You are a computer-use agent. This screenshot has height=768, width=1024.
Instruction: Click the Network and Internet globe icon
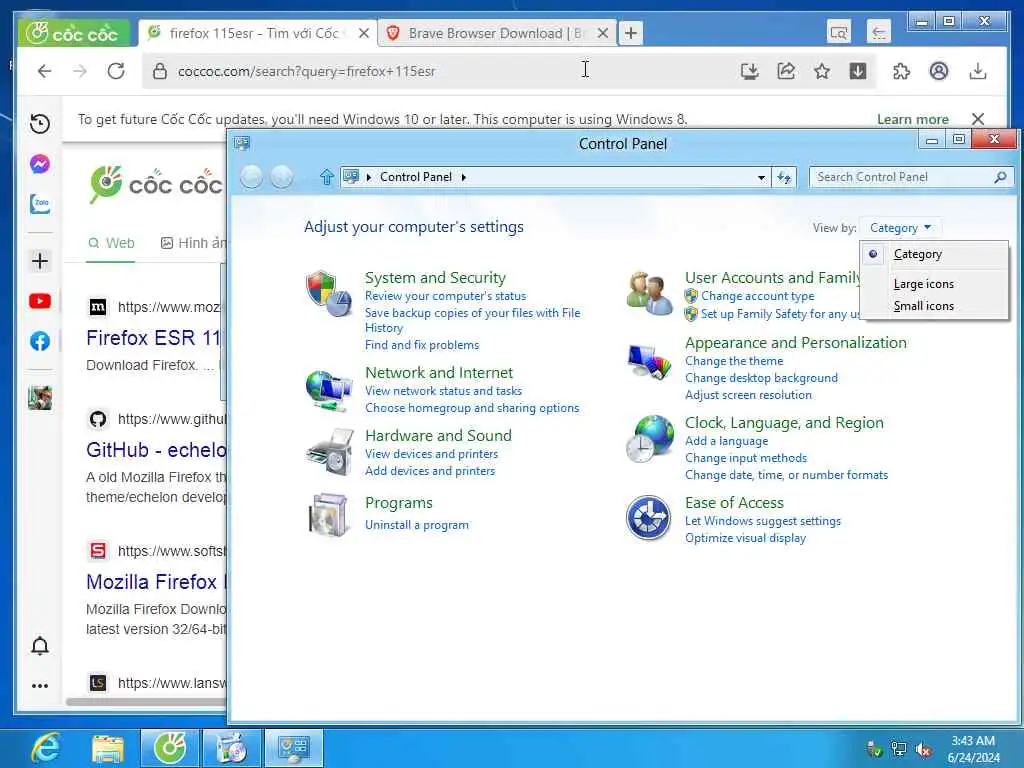click(x=328, y=390)
